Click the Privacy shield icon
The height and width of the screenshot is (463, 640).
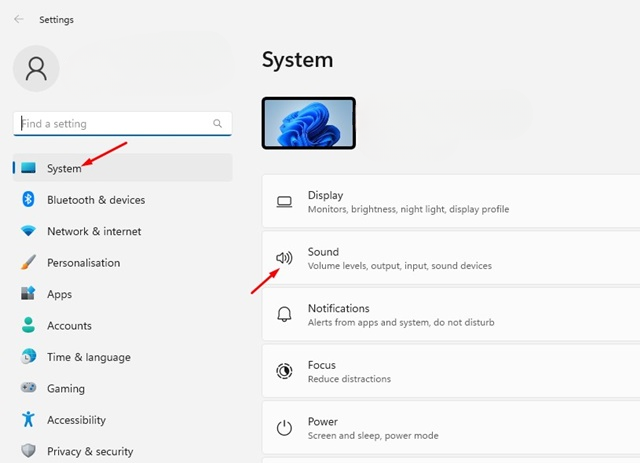pos(28,451)
